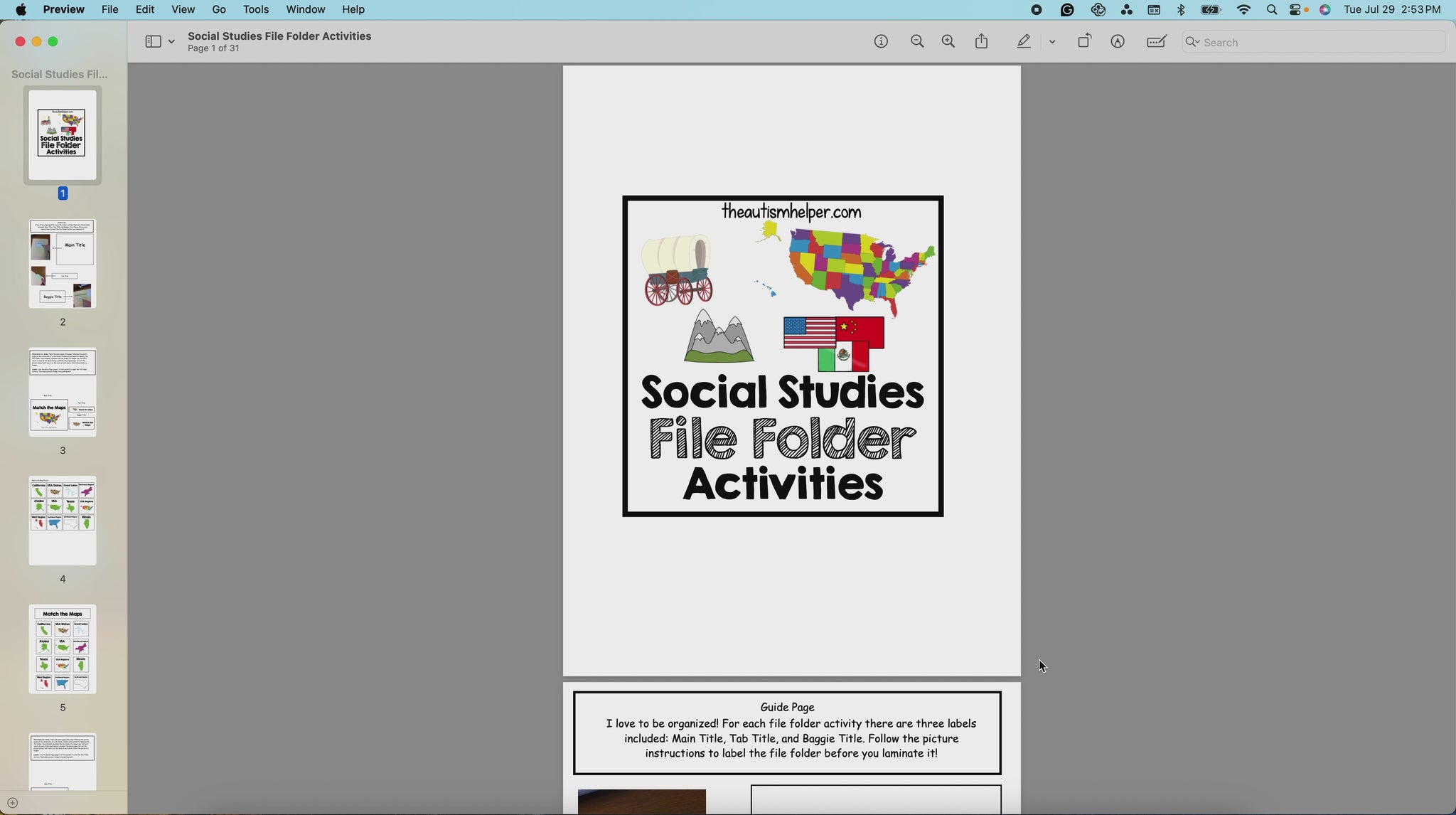
Task: Click the Rotate page icon
Action: [1084, 42]
